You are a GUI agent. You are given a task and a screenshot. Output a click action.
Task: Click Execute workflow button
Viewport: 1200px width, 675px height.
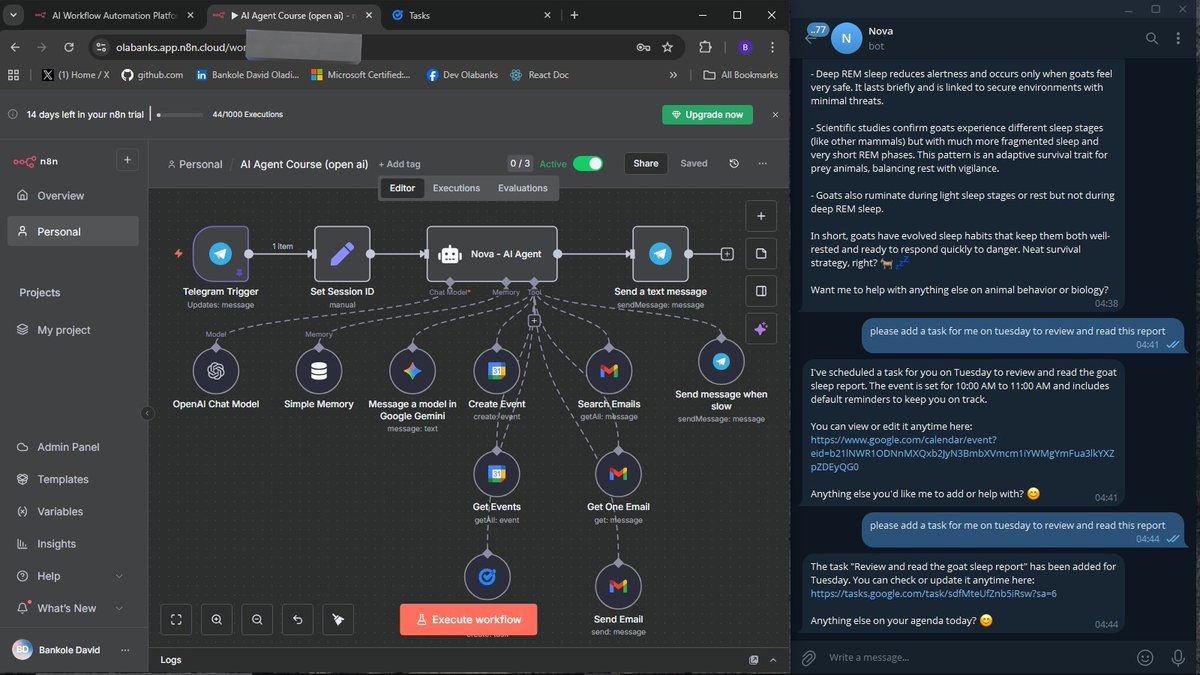pos(468,620)
